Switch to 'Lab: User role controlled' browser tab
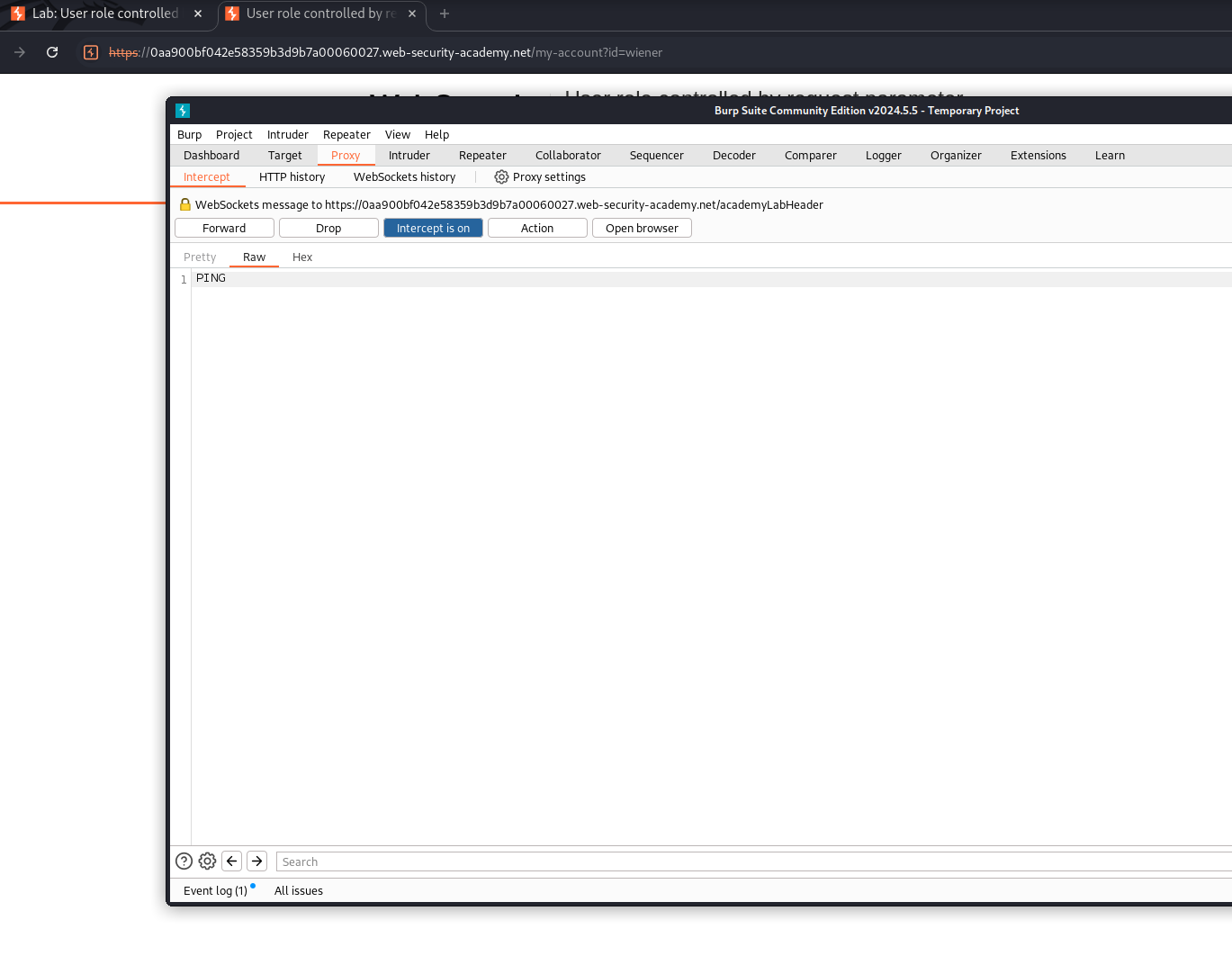Viewport: 1232px width, 956px height. [105, 14]
